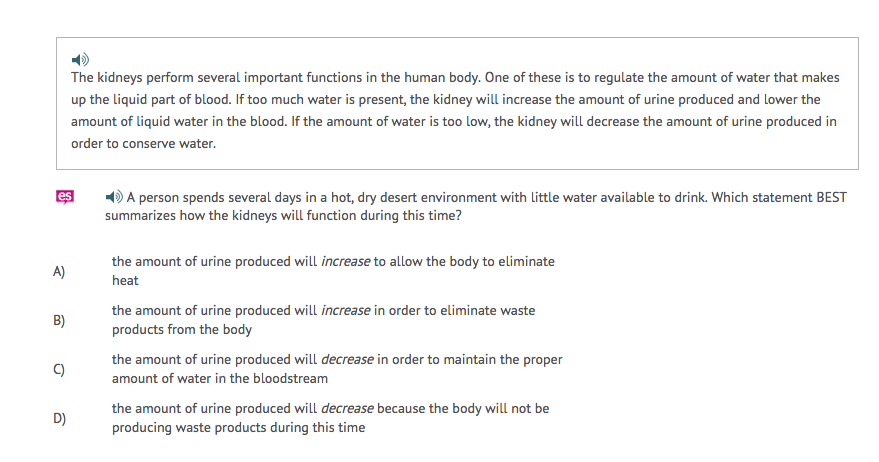Click the italic 'increase' word in option A
This screenshot has height=462, width=879.
[x=346, y=262]
